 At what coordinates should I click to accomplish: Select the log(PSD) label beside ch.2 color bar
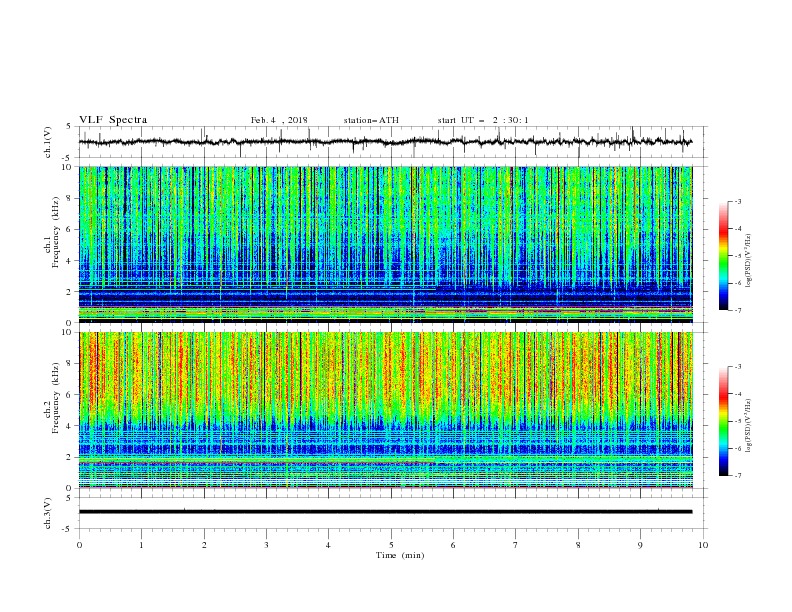(x=748, y=425)
